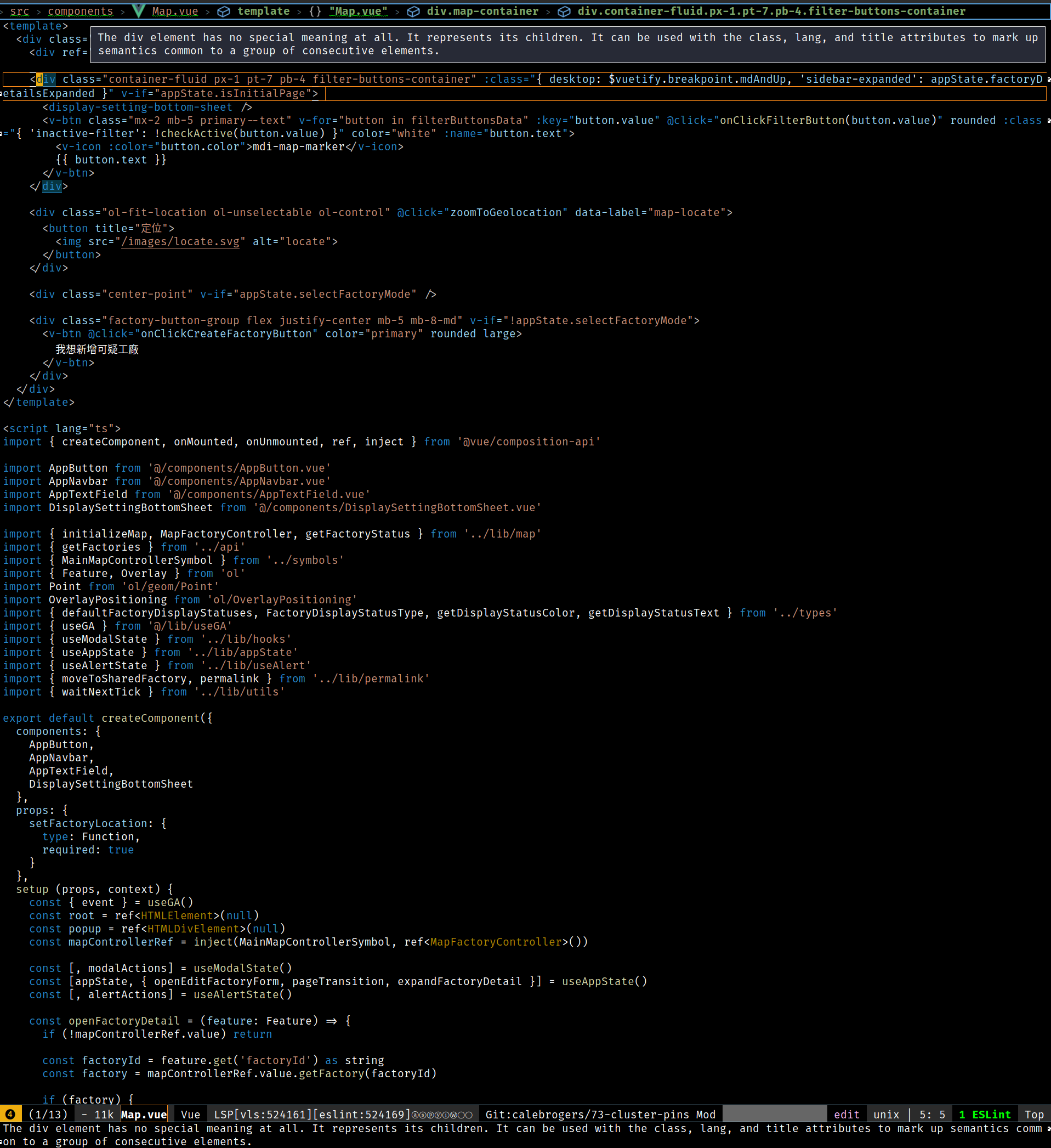
Task: Click the 'setup (props, context)' function line
Action: [94, 889]
